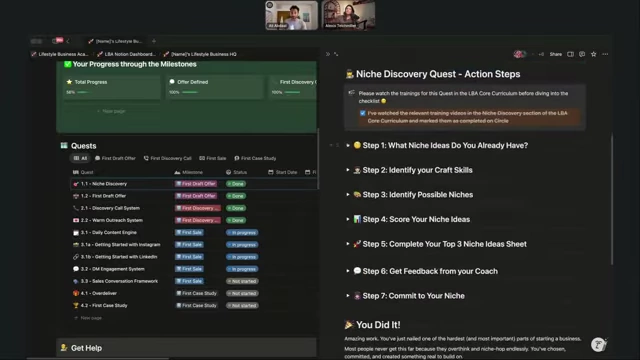Toggle the page layout panel icon
640x360 pixels.
tap(570, 54)
